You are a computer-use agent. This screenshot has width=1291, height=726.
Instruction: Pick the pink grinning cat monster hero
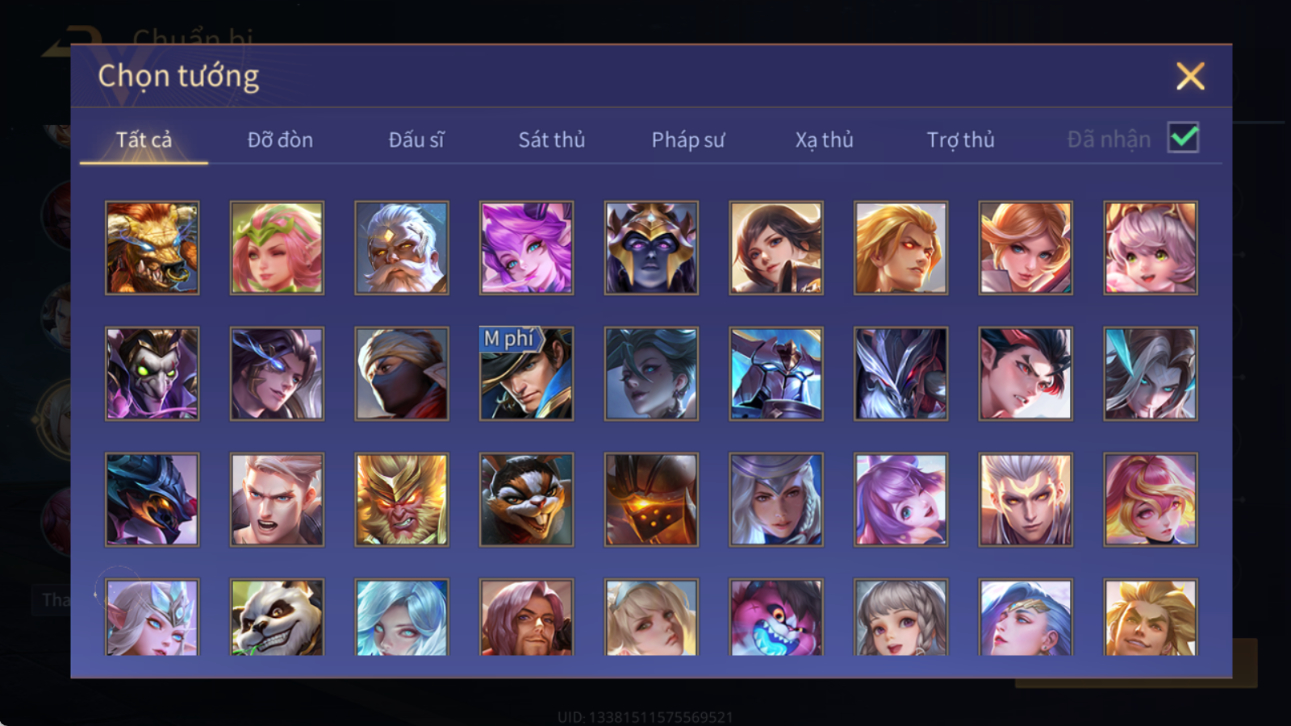click(776, 617)
